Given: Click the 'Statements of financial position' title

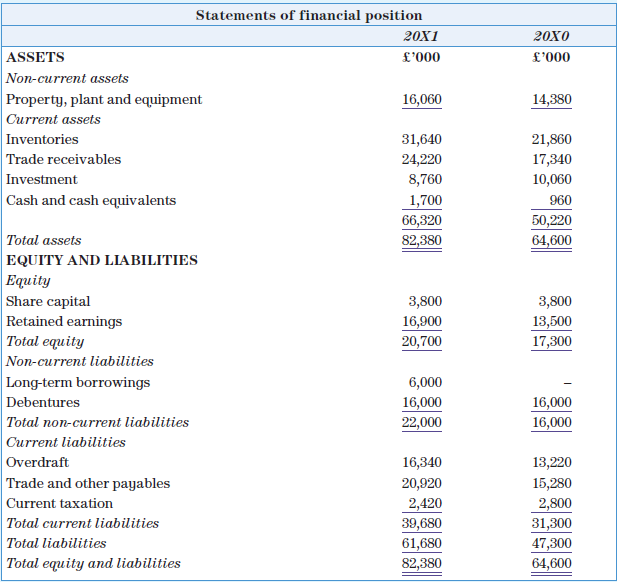Looking at the screenshot, I should pos(308,15).
